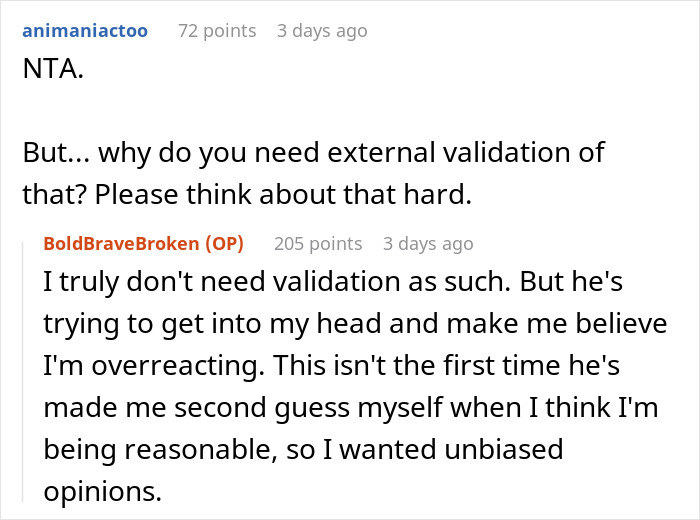Click the "72 points" score on top comment
This screenshot has height=520, width=700.
(x=216, y=31)
